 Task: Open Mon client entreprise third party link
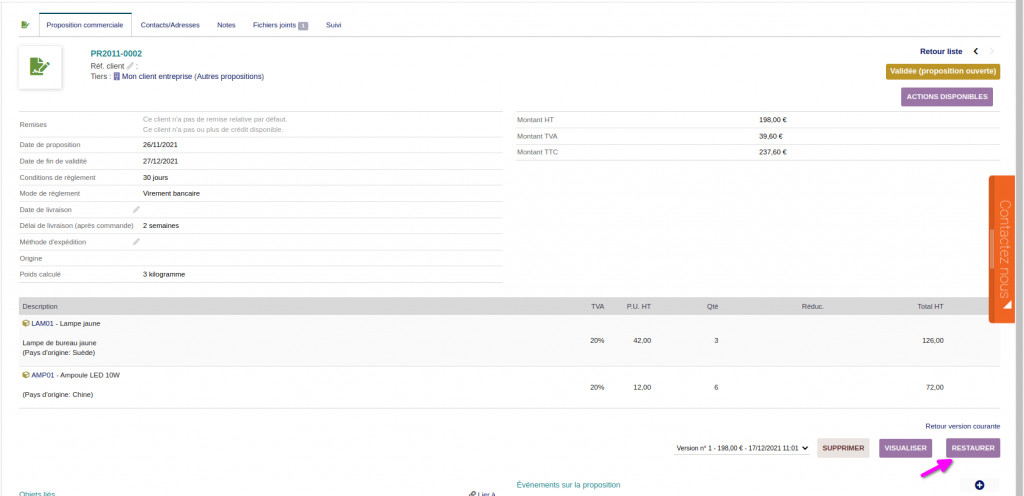coord(157,76)
